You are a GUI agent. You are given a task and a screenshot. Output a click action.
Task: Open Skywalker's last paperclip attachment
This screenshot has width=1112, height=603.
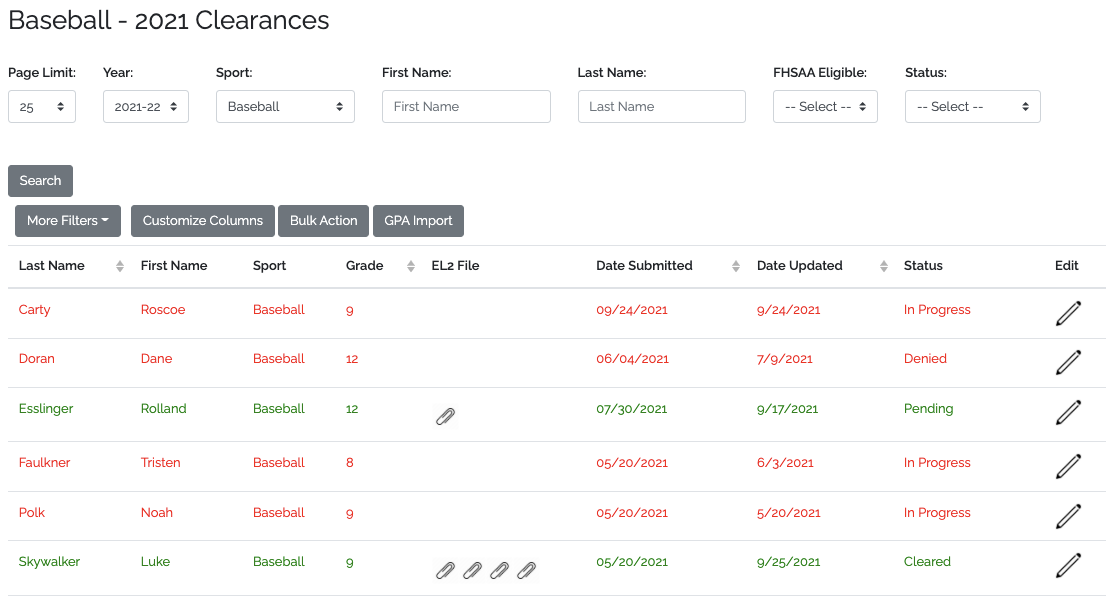pyautogui.click(x=527, y=570)
